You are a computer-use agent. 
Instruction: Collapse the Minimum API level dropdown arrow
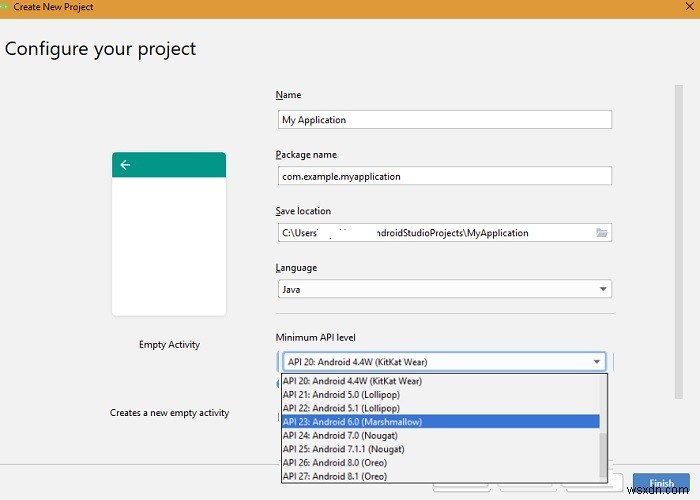point(597,362)
